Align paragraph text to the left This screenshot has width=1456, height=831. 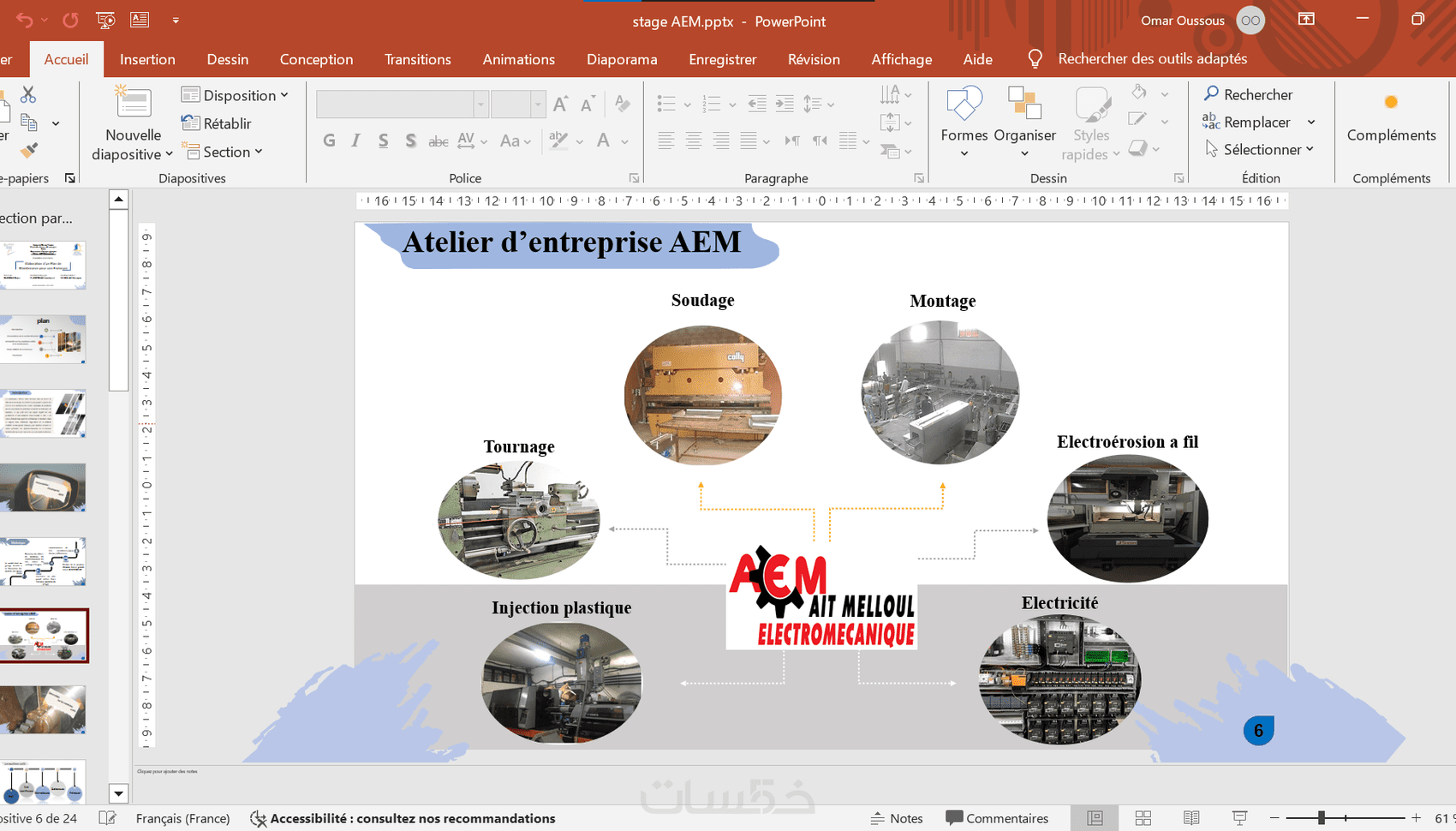click(x=666, y=140)
